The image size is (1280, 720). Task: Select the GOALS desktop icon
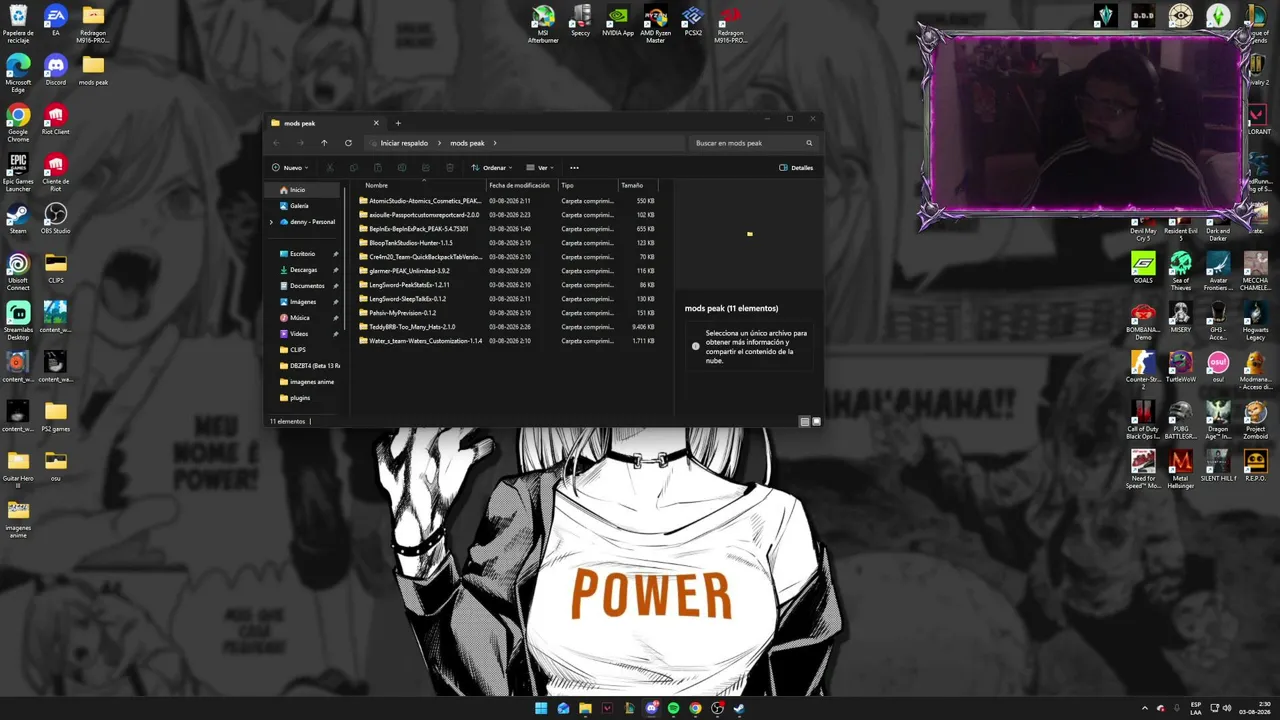1143,268
